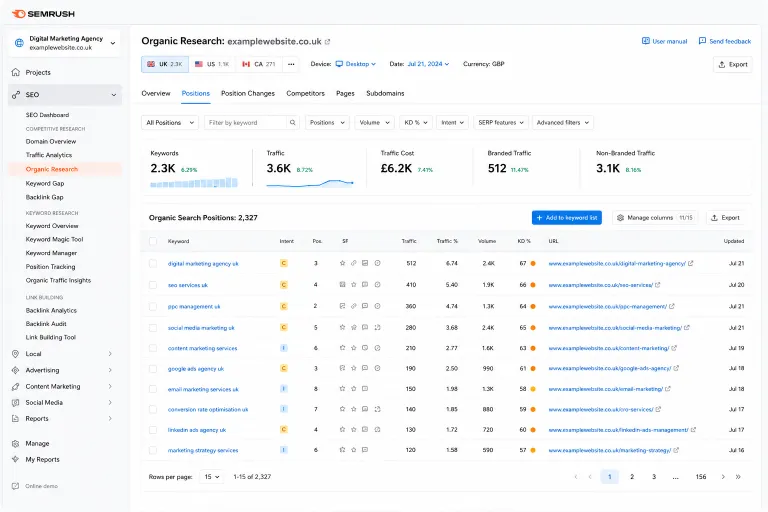The width and height of the screenshot is (768, 512).
Task: Click the C intent badge for seo services uk
Action: click(284, 285)
